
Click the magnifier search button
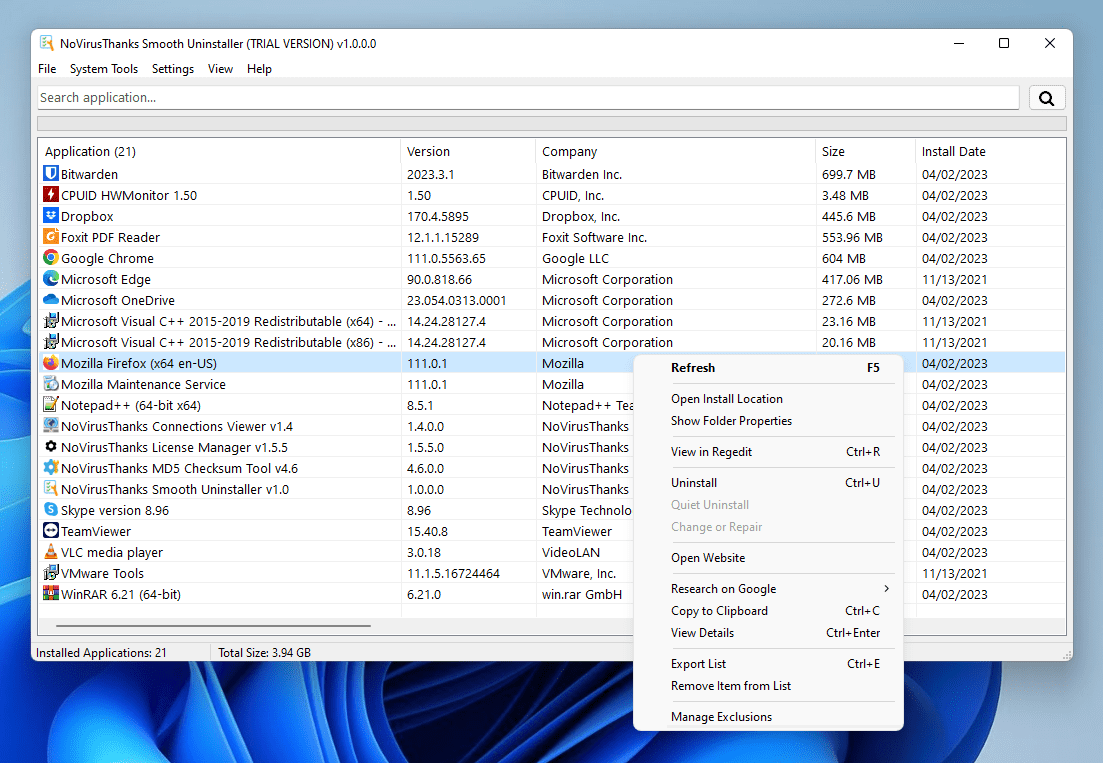1047,98
